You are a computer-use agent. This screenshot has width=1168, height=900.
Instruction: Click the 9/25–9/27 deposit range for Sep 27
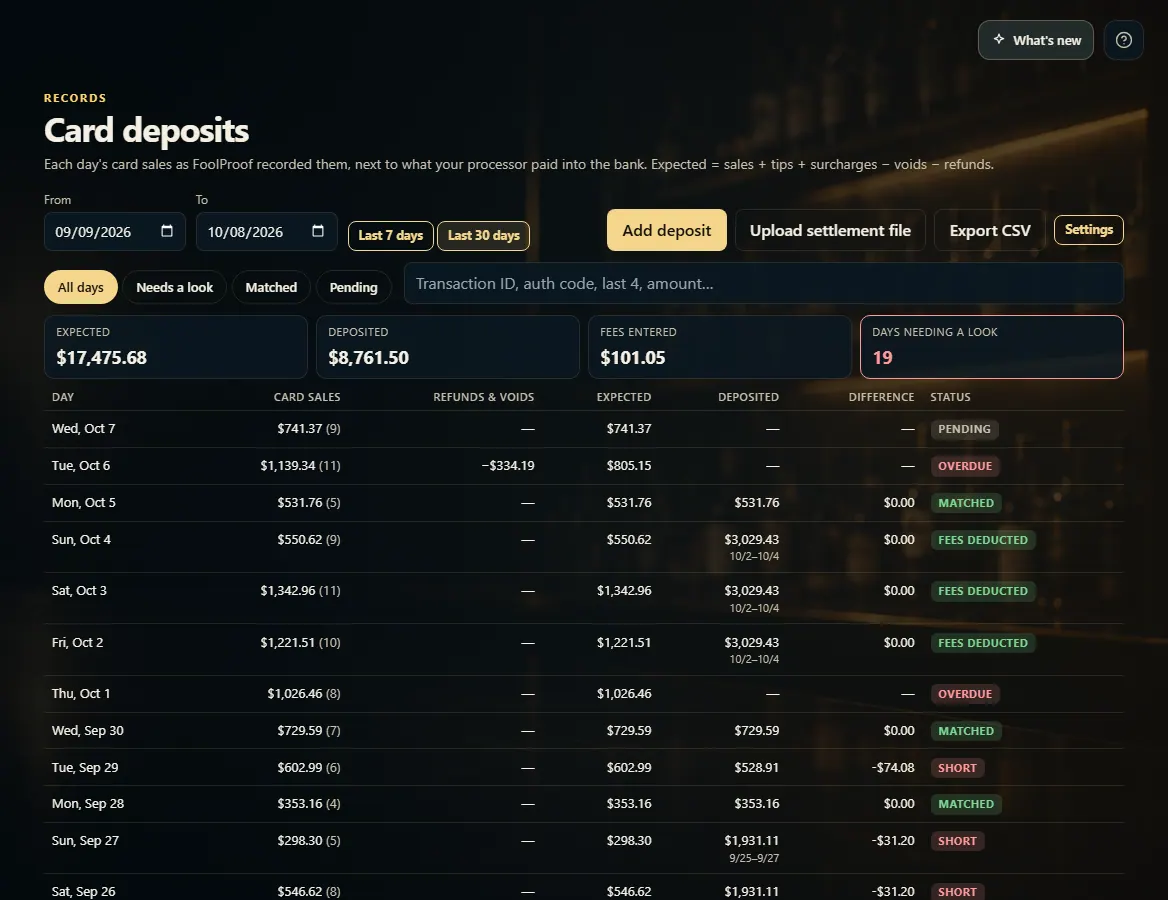(754, 858)
